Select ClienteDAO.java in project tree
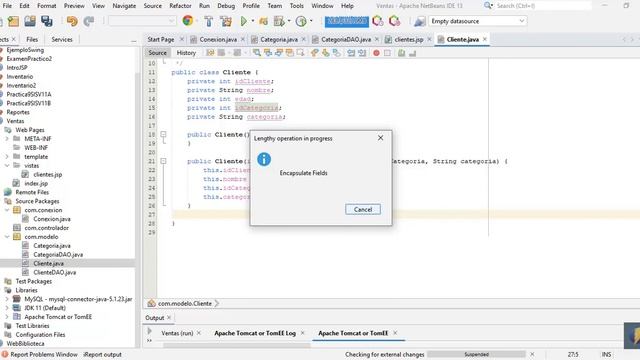The image size is (640, 360). pos(54,272)
